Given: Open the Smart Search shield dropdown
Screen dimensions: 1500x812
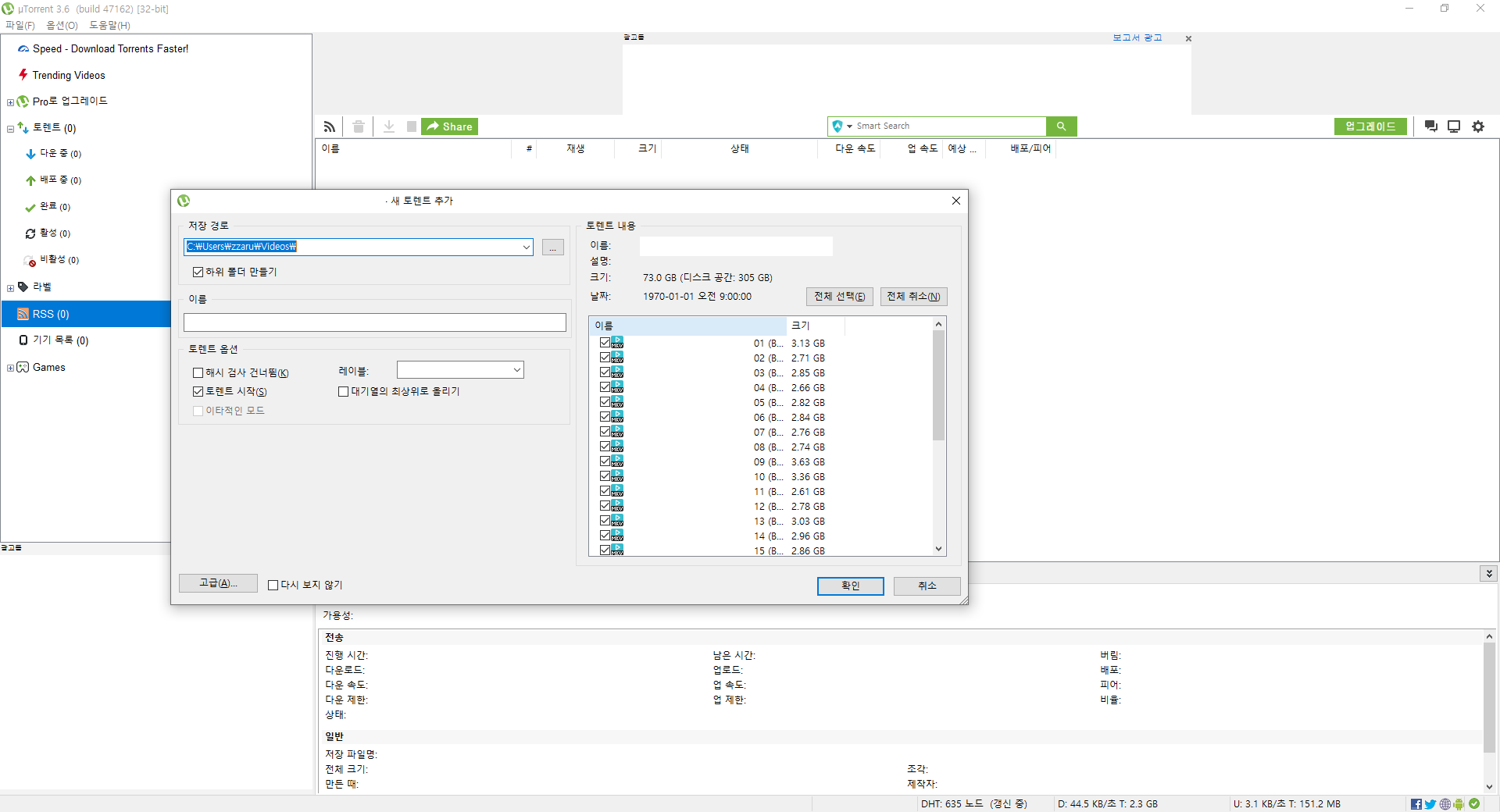Looking at the screenshot, I should (x=842, y=126).
